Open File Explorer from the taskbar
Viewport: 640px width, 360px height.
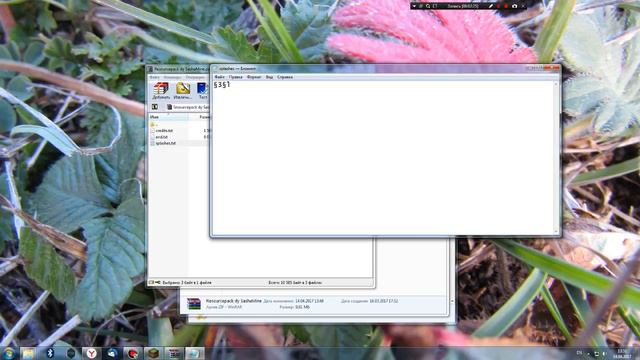28,353
